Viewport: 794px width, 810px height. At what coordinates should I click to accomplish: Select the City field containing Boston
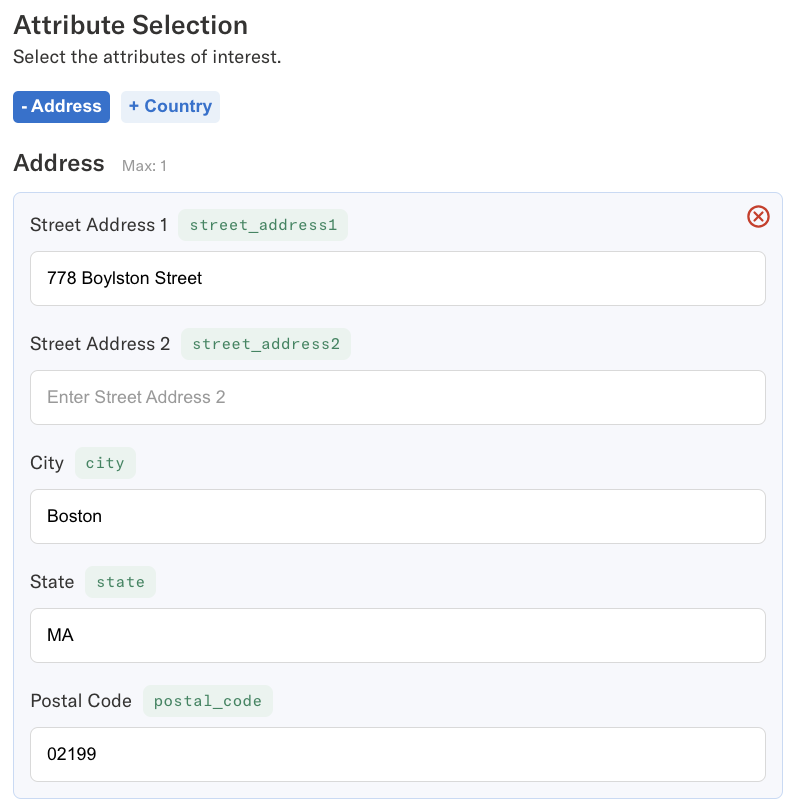pyautogui.click(x=397, y=516)
